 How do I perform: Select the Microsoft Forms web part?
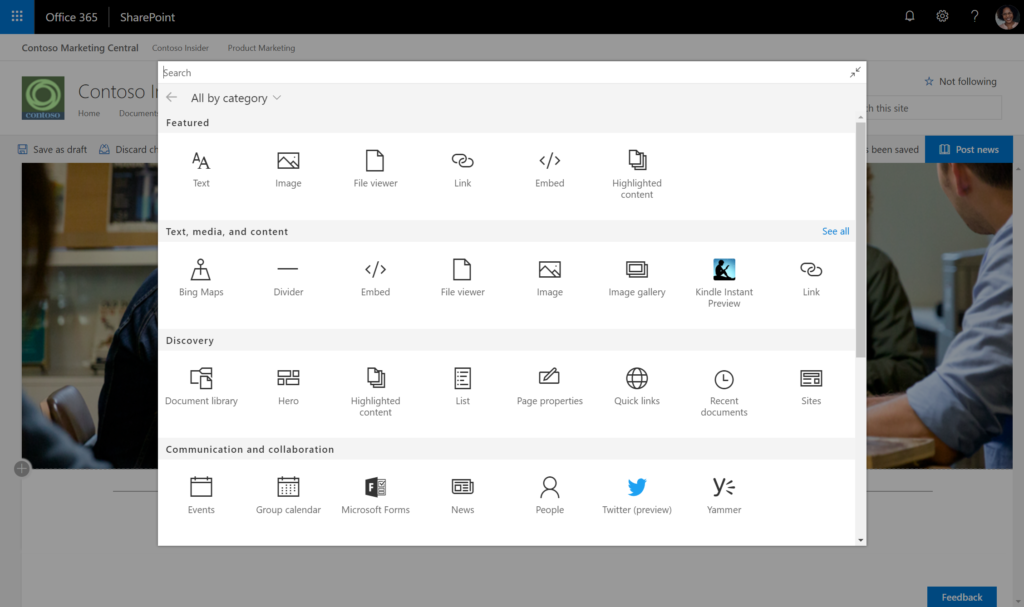click(x=376, y=496)
